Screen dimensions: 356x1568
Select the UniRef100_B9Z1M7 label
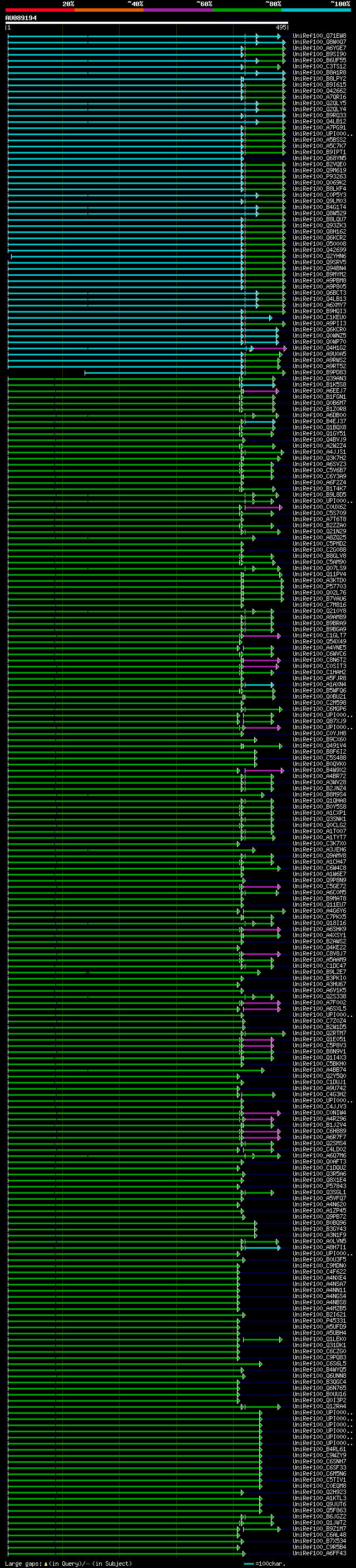[x=319, y=1529]
